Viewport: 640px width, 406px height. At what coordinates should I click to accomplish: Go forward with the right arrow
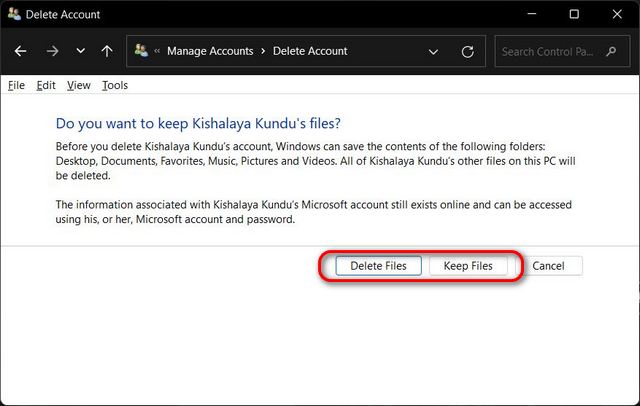[x=52, y=51]
